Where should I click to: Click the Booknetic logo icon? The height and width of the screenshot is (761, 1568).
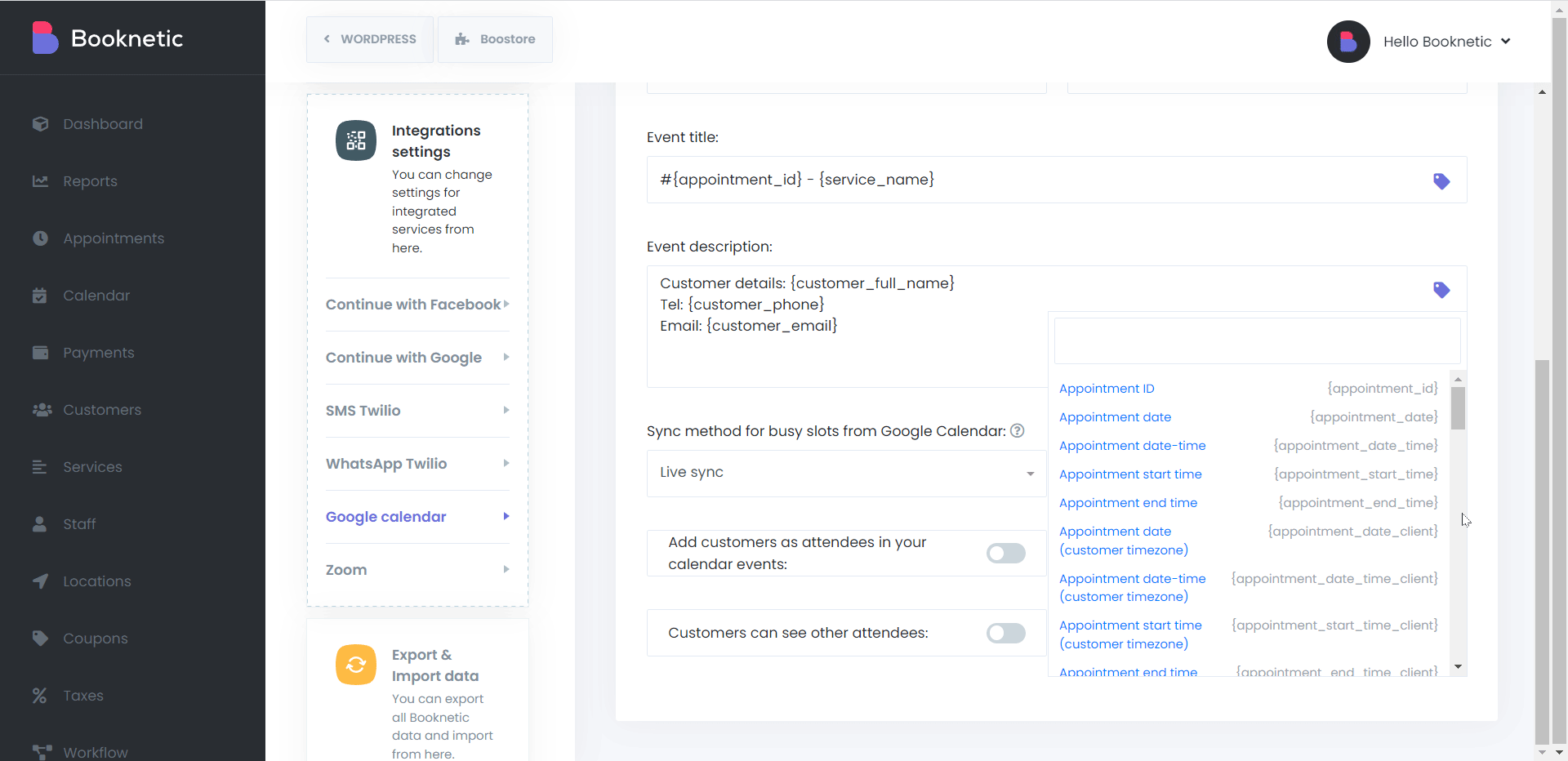45,38
